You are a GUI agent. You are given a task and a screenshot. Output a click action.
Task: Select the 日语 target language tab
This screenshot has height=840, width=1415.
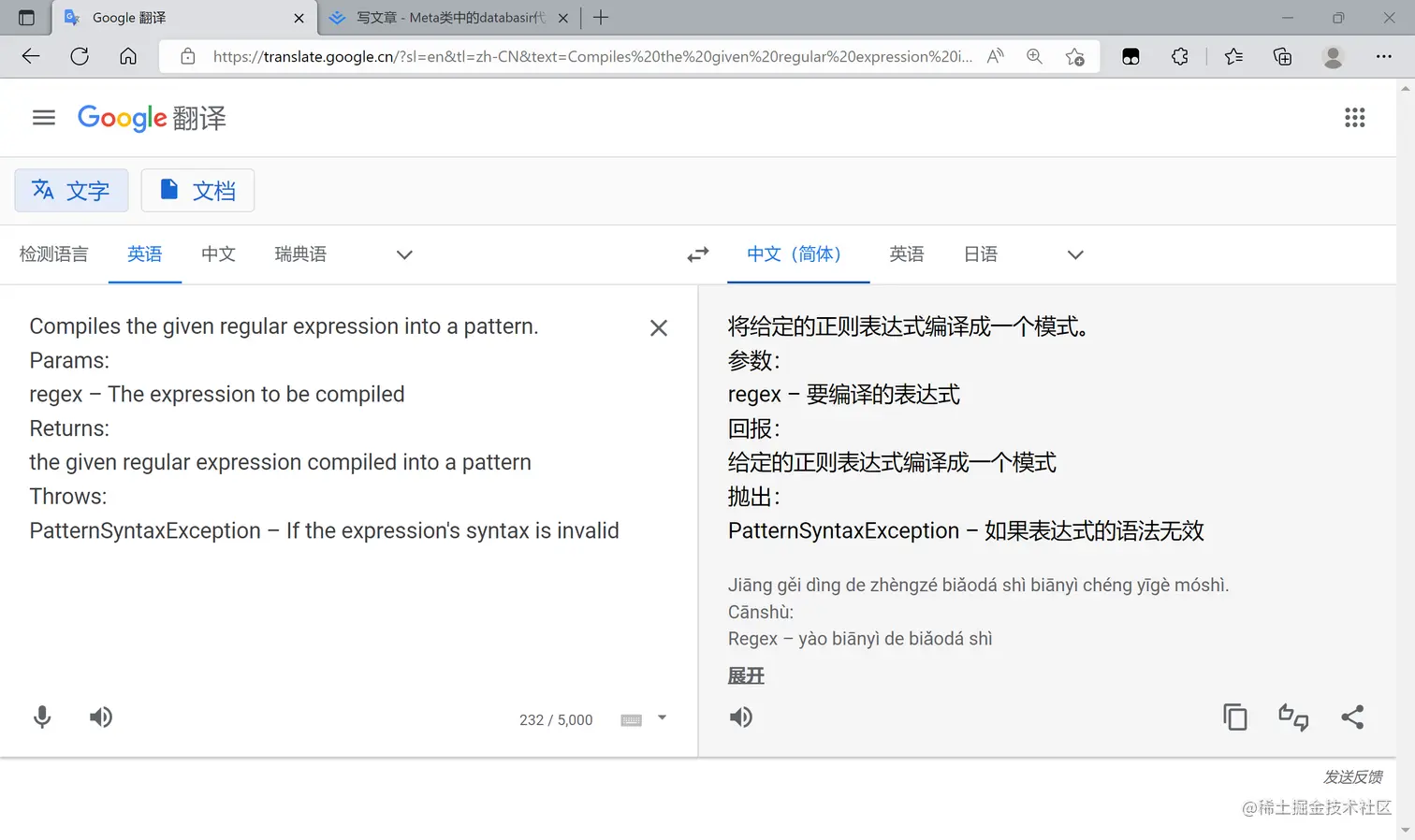981,254
